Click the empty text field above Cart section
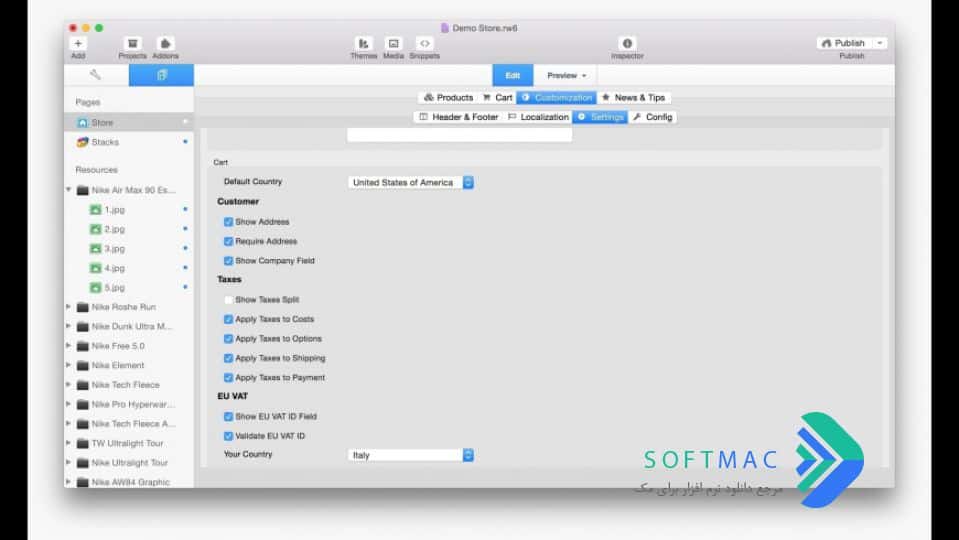The image size is (959, 540). coord(459,135)
